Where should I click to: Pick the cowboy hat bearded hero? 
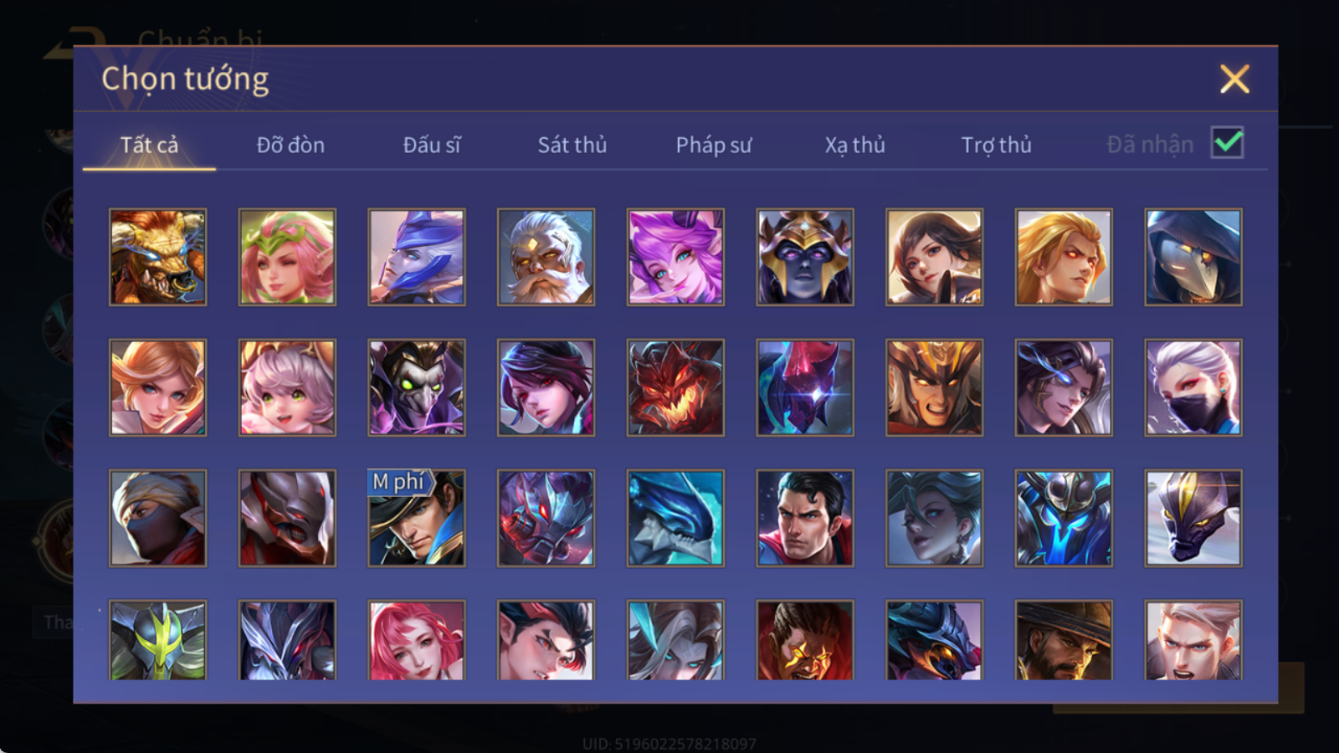tap(1064, 640)
